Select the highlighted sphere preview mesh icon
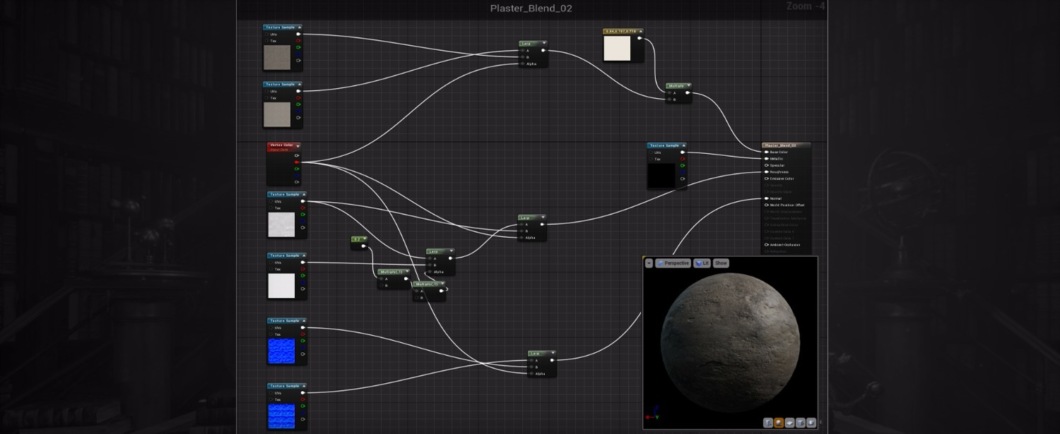This screenshot has width=1060, height=434. [779, 423]
